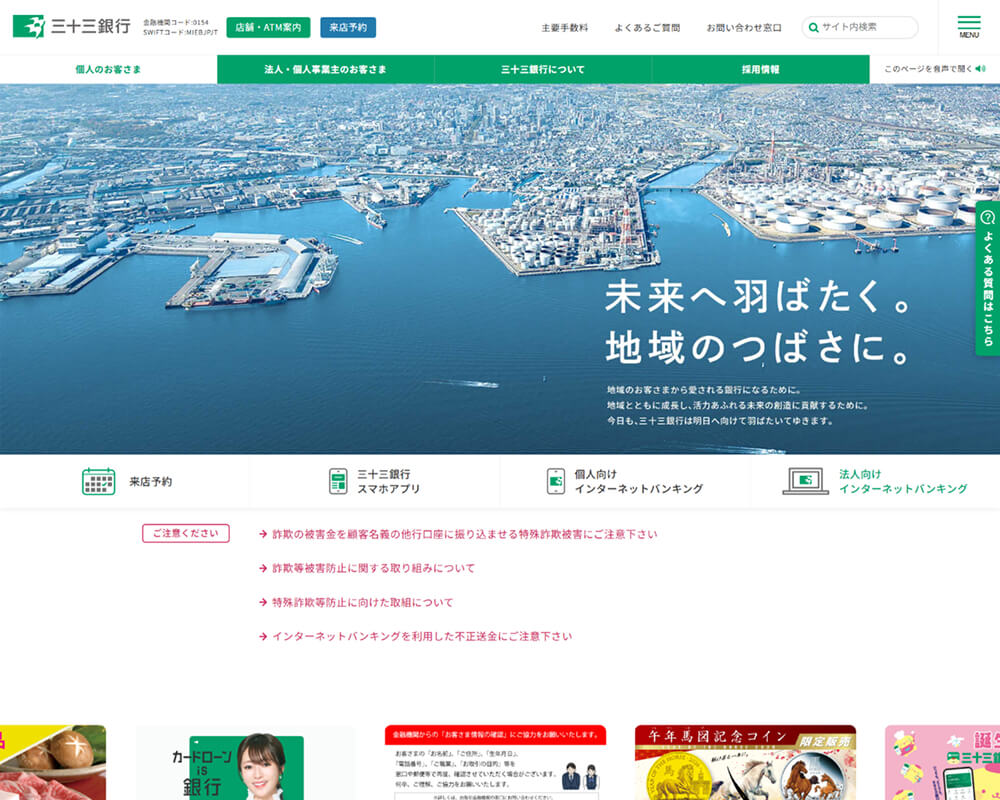Click the magnifier search icon
The height and width of the screenshot is (800, 1000).
(x=814, y=28)
